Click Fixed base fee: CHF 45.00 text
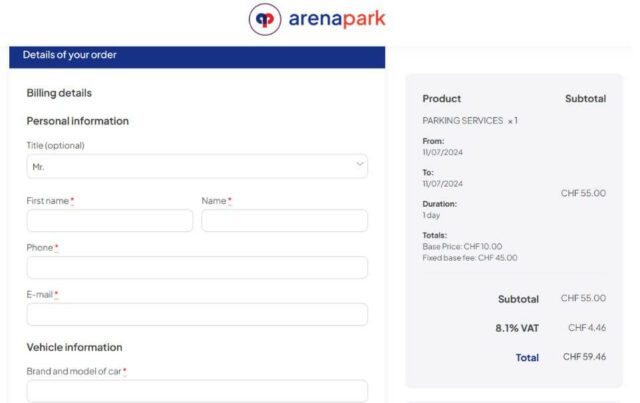The height and width of the screenshot is (403, 640). pyautogui.click(x=470, y=258)
